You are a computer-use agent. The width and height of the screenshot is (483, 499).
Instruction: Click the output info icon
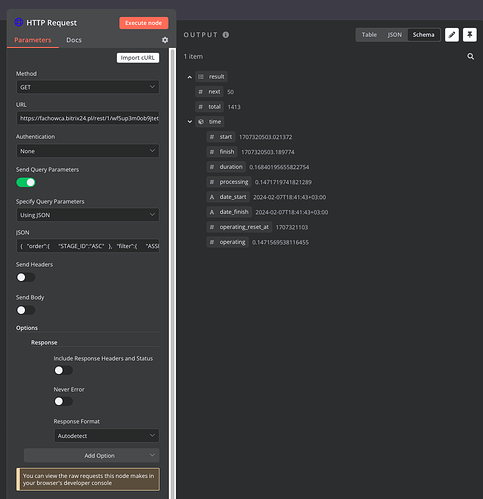(226, 35)
